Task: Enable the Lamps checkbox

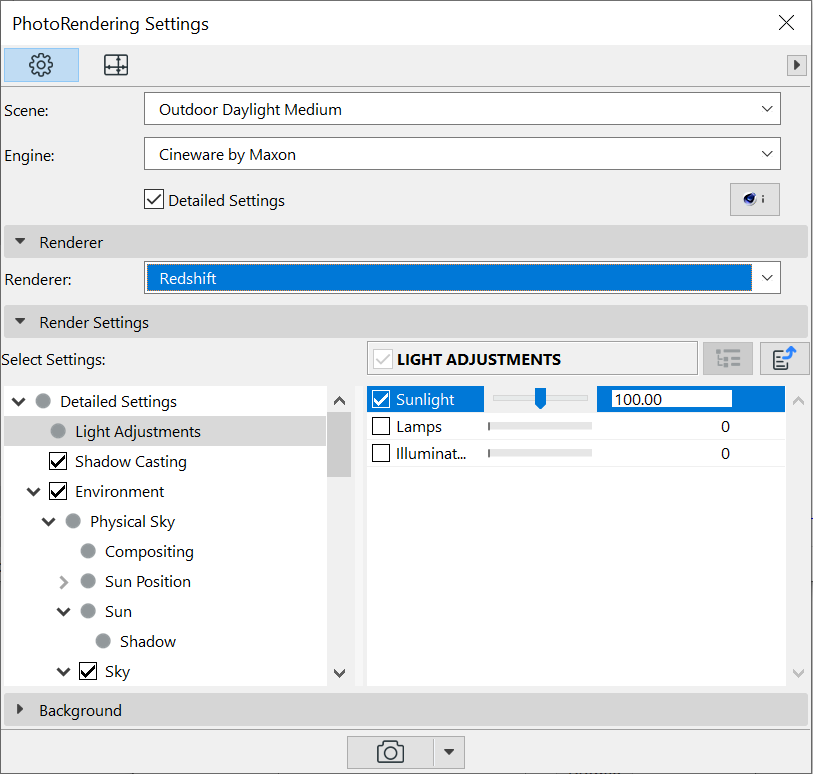Action: (381, 427)
